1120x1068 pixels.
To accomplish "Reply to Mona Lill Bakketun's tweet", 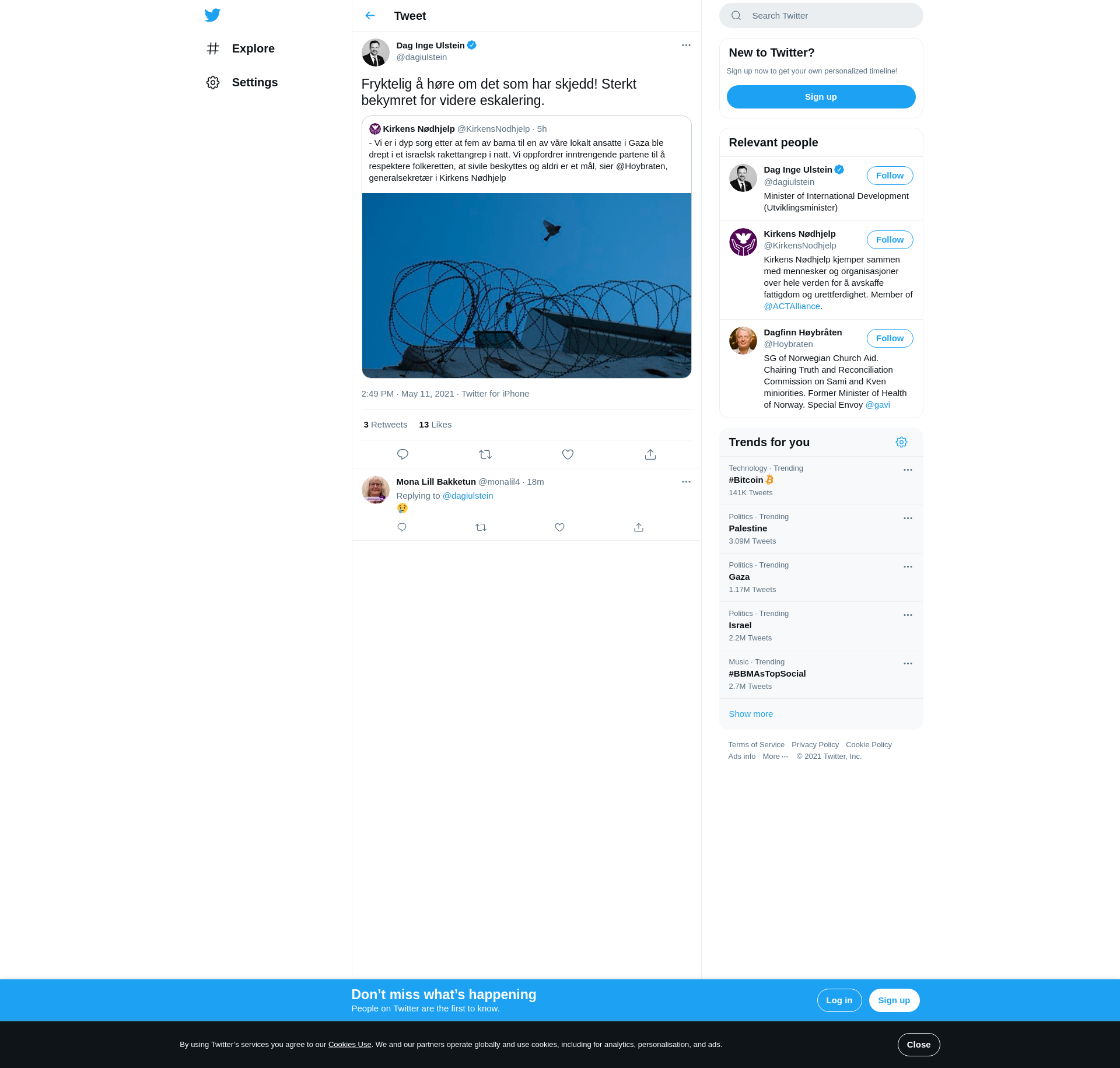I will (402, 527).
